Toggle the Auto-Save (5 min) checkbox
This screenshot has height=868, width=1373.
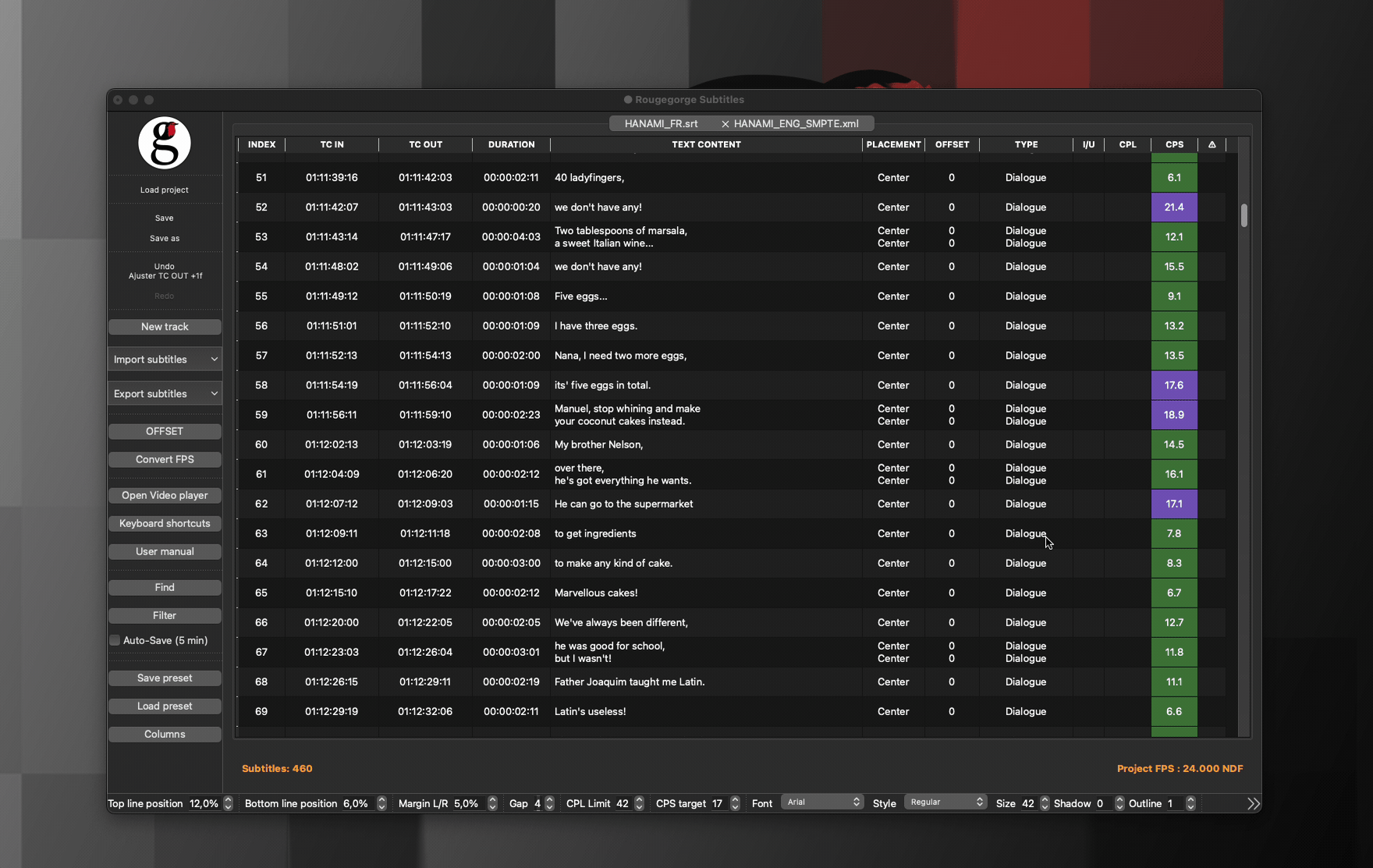115,640
